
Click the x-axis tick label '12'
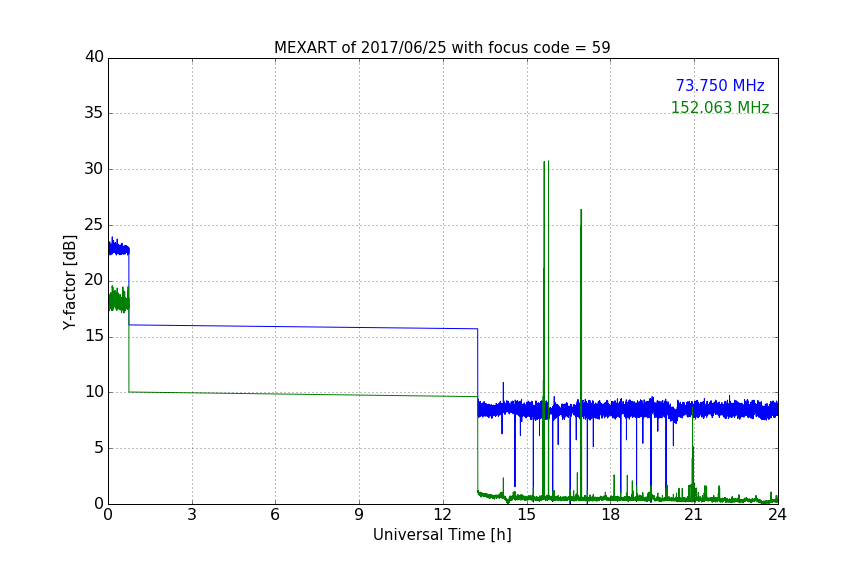coord(443,515)
